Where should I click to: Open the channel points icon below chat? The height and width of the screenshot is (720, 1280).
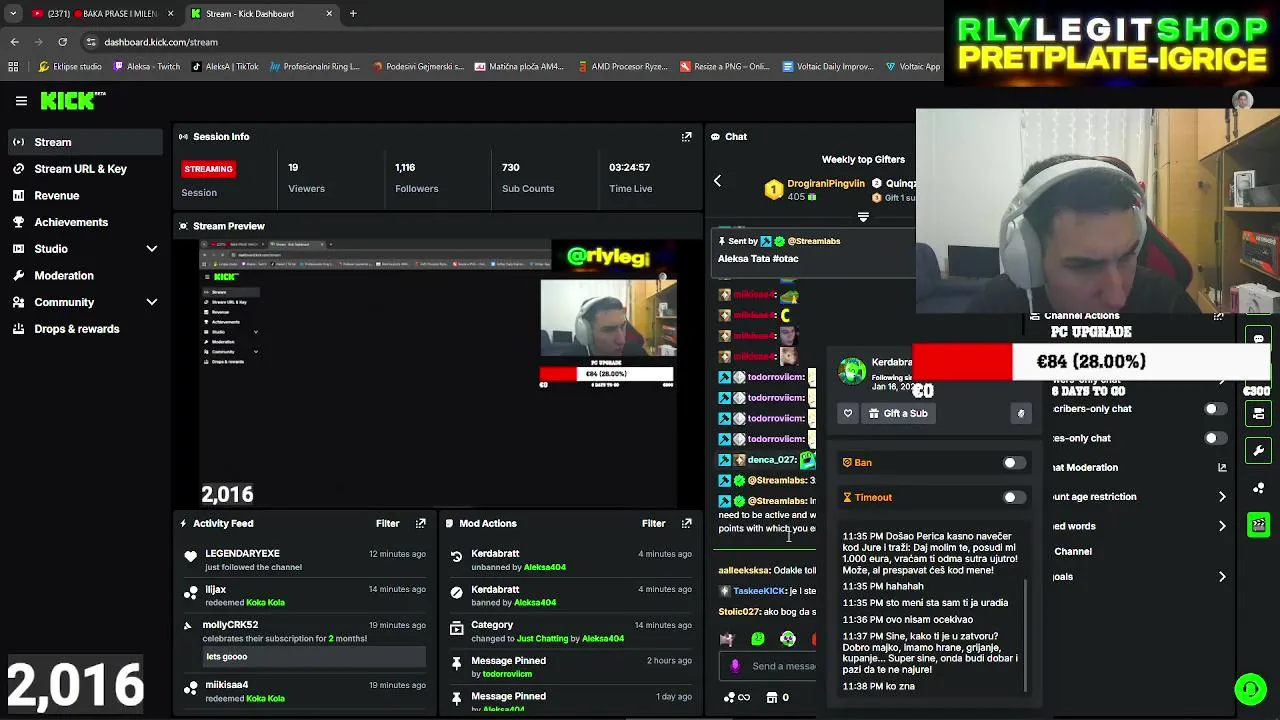(736, 697)
